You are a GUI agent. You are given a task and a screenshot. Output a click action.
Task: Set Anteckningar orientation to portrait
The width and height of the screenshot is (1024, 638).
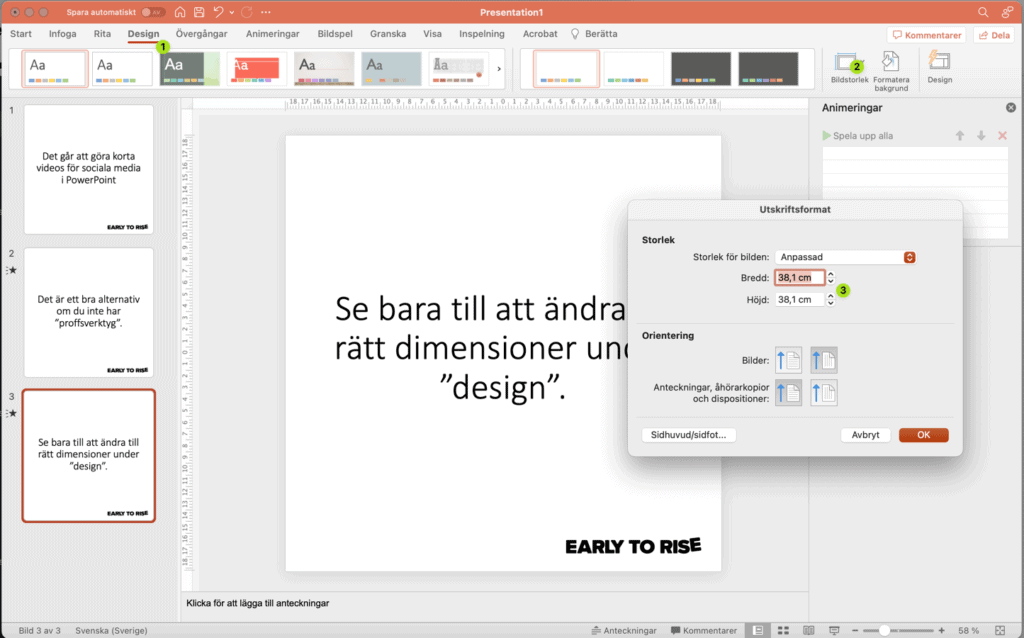click(788, 392)
